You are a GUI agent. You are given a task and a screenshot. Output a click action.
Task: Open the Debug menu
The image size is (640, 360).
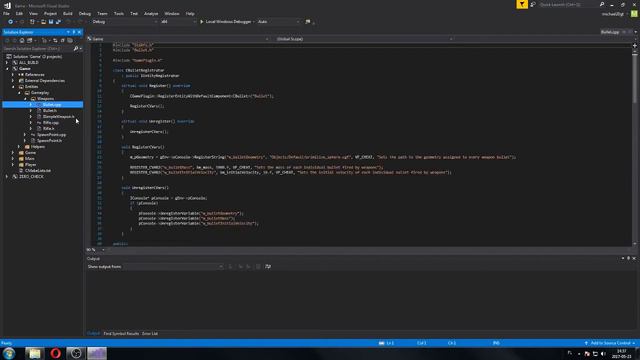(85, 13)
